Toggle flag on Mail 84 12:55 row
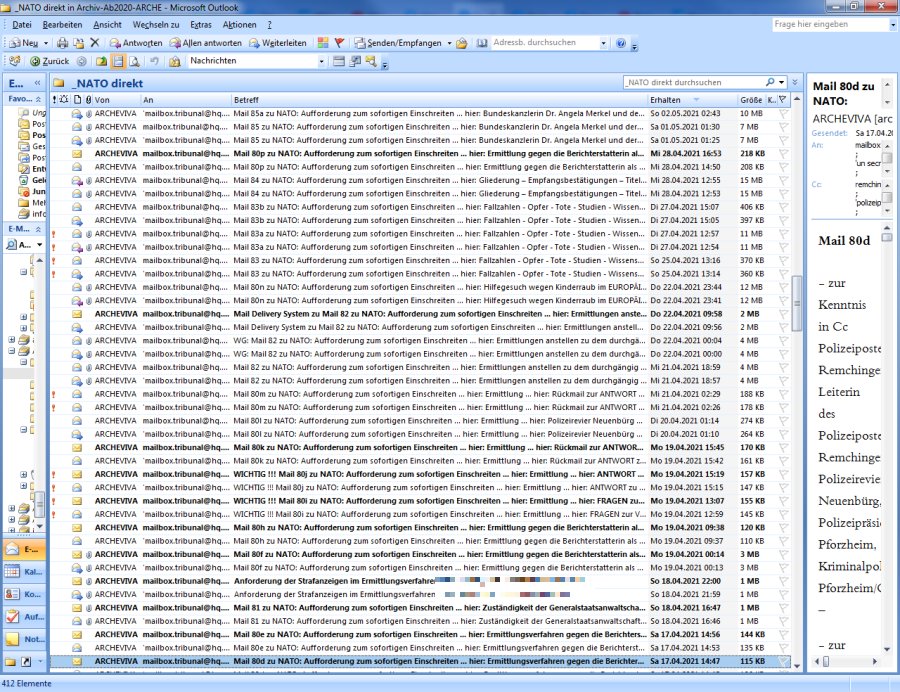900x692 pixels. [783, 180]
